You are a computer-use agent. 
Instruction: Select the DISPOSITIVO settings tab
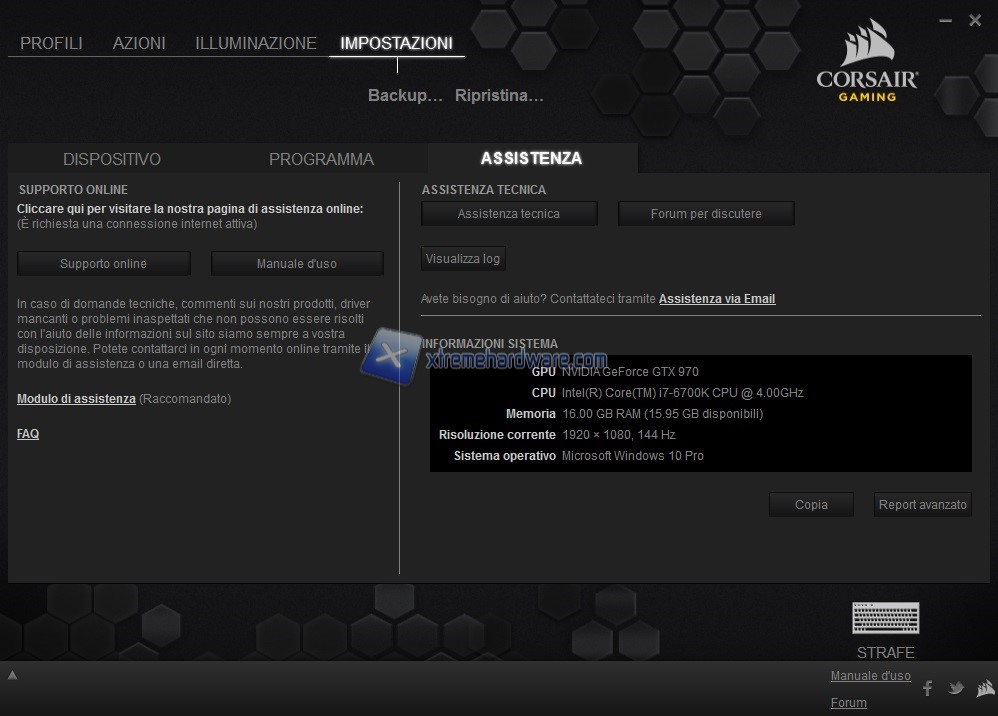(x=112, y=159)
